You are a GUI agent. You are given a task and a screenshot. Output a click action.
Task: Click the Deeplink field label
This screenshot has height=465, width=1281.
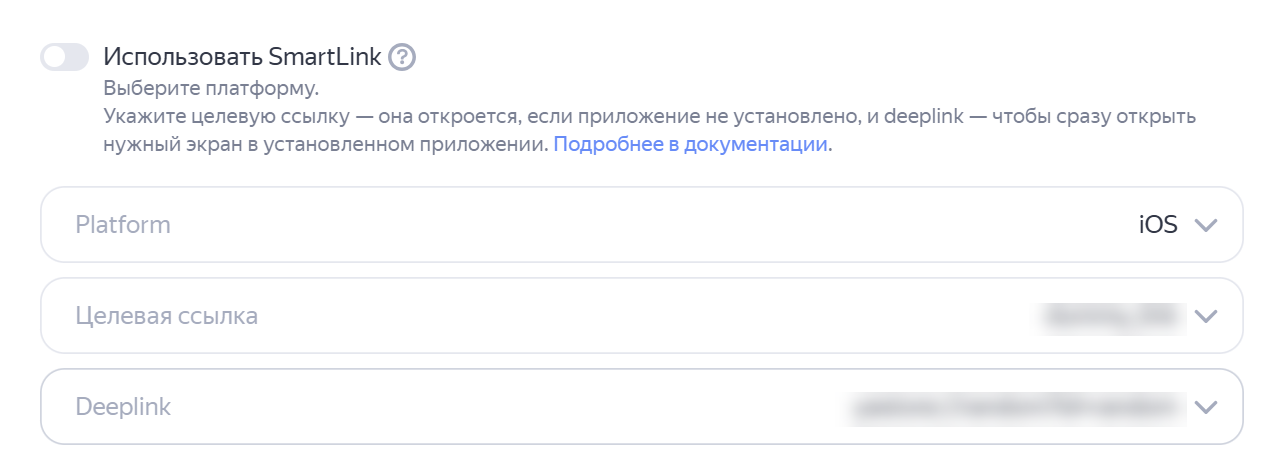(x=123, y=407)
